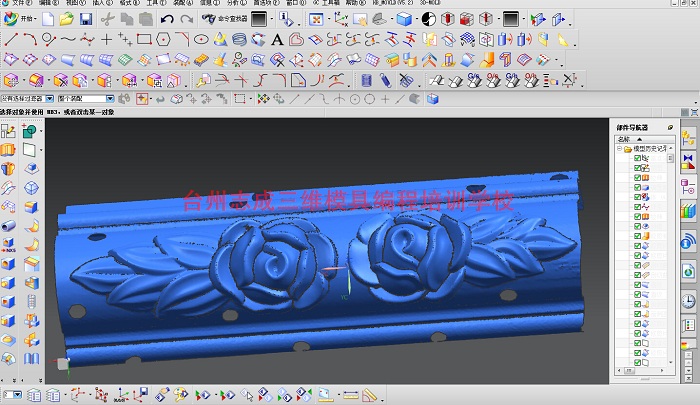This screenshot has height=405, width=700.
Task: Open the 编辑(E) menu
Action: coord(48,2)
